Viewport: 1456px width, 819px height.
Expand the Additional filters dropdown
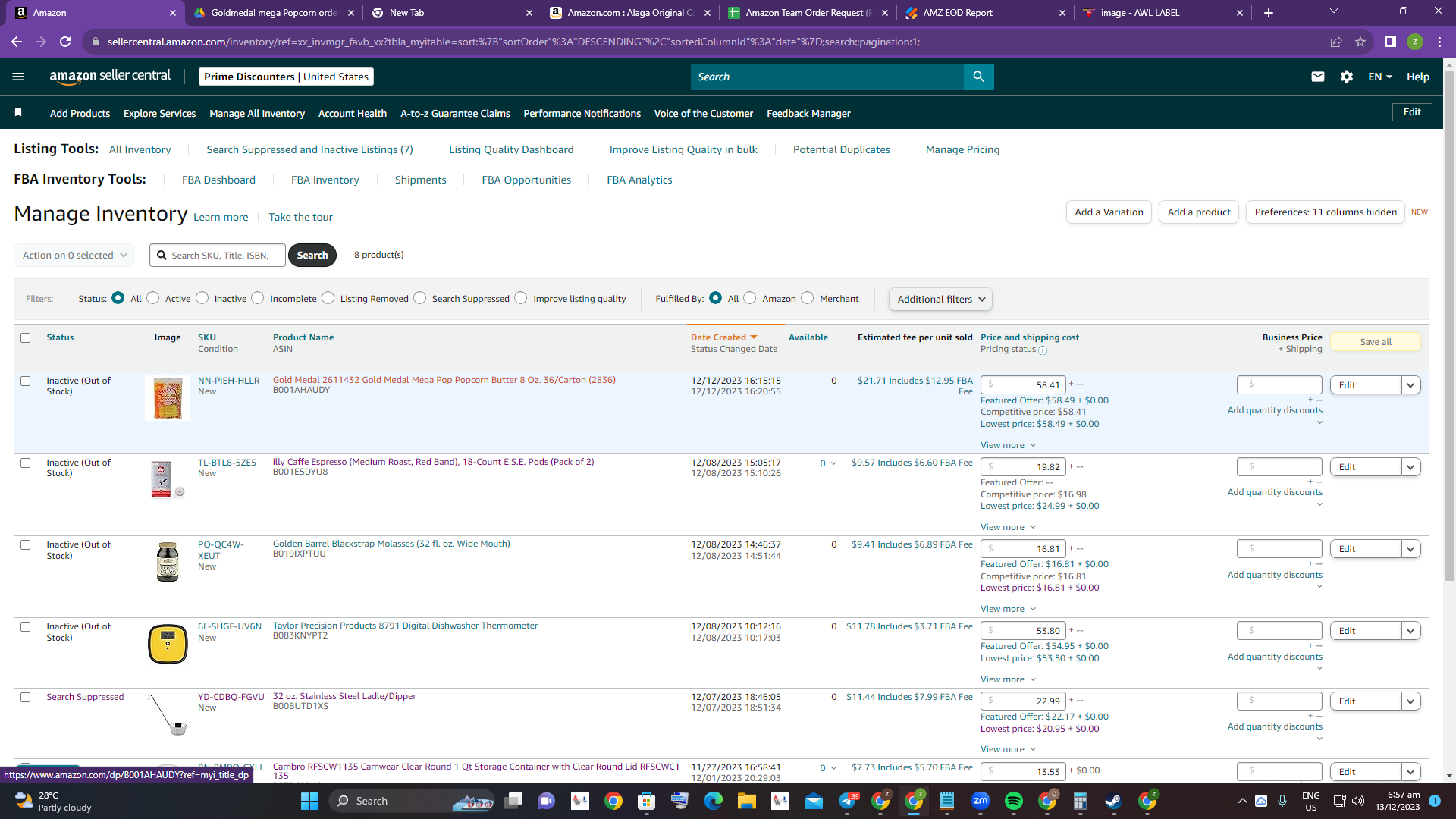[940, 300]
